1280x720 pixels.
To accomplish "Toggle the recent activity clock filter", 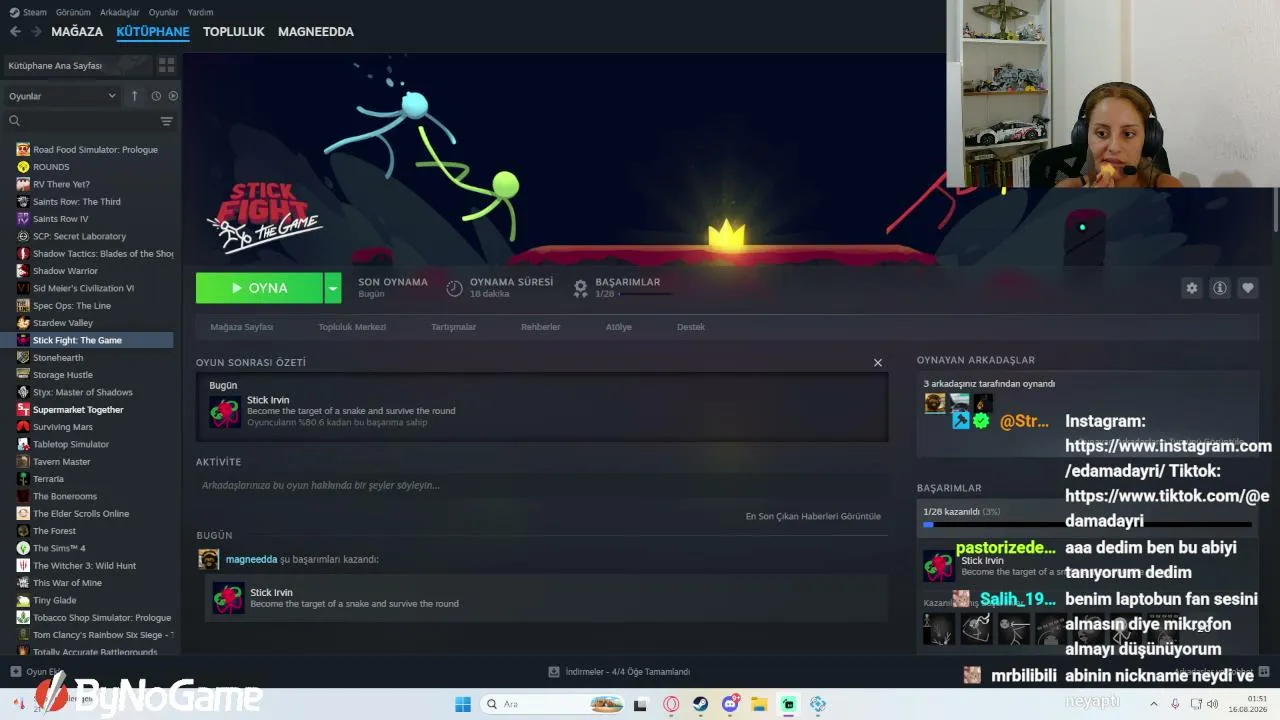I will [156, 96].
